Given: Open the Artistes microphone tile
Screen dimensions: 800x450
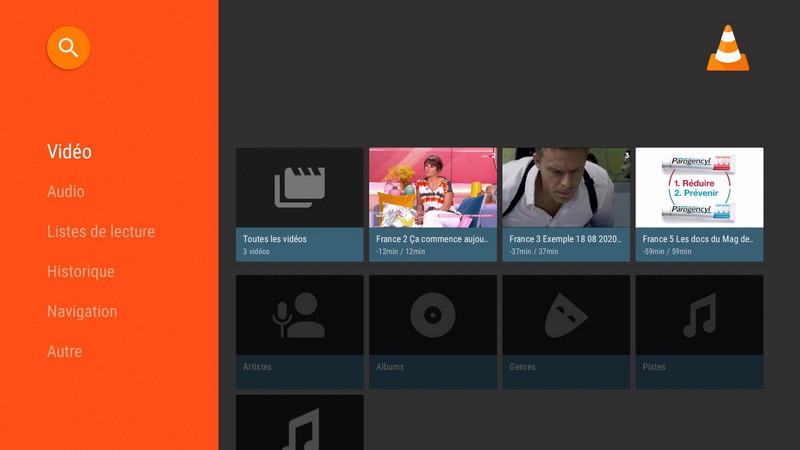Looking at the screenshot, I should tap(299, 315).
